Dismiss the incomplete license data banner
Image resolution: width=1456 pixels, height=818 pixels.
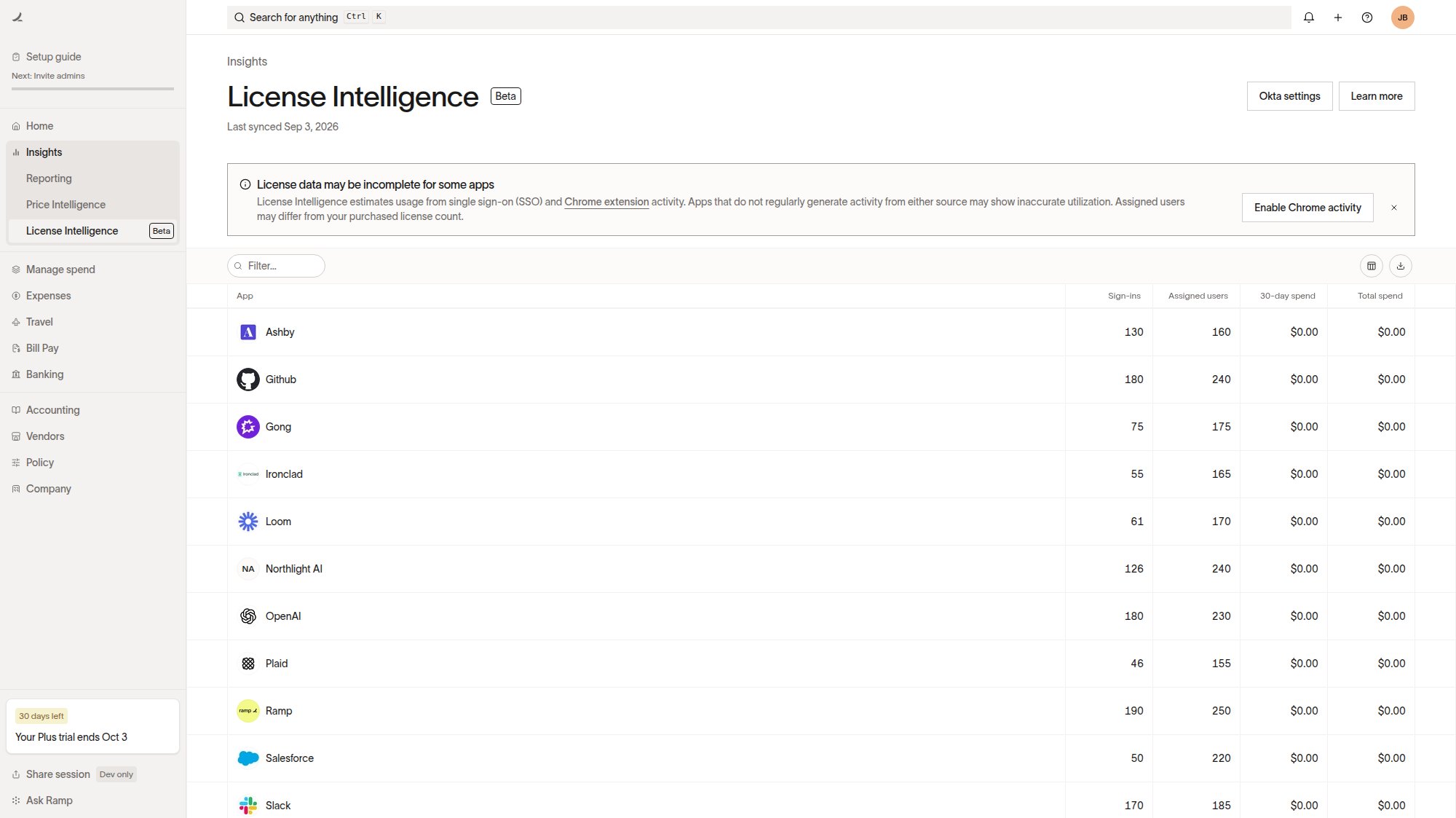[1393, 208]
